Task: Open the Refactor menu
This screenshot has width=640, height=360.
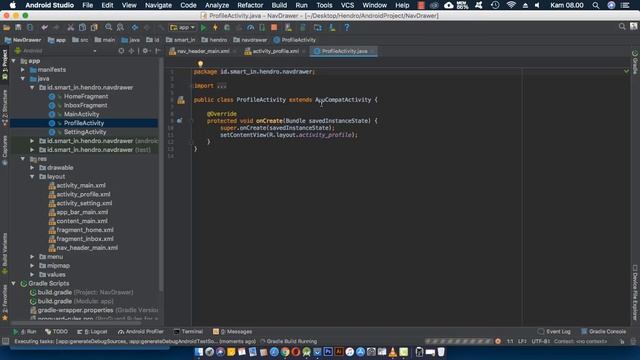Action: pyautogui.click(x=250, y=5)
